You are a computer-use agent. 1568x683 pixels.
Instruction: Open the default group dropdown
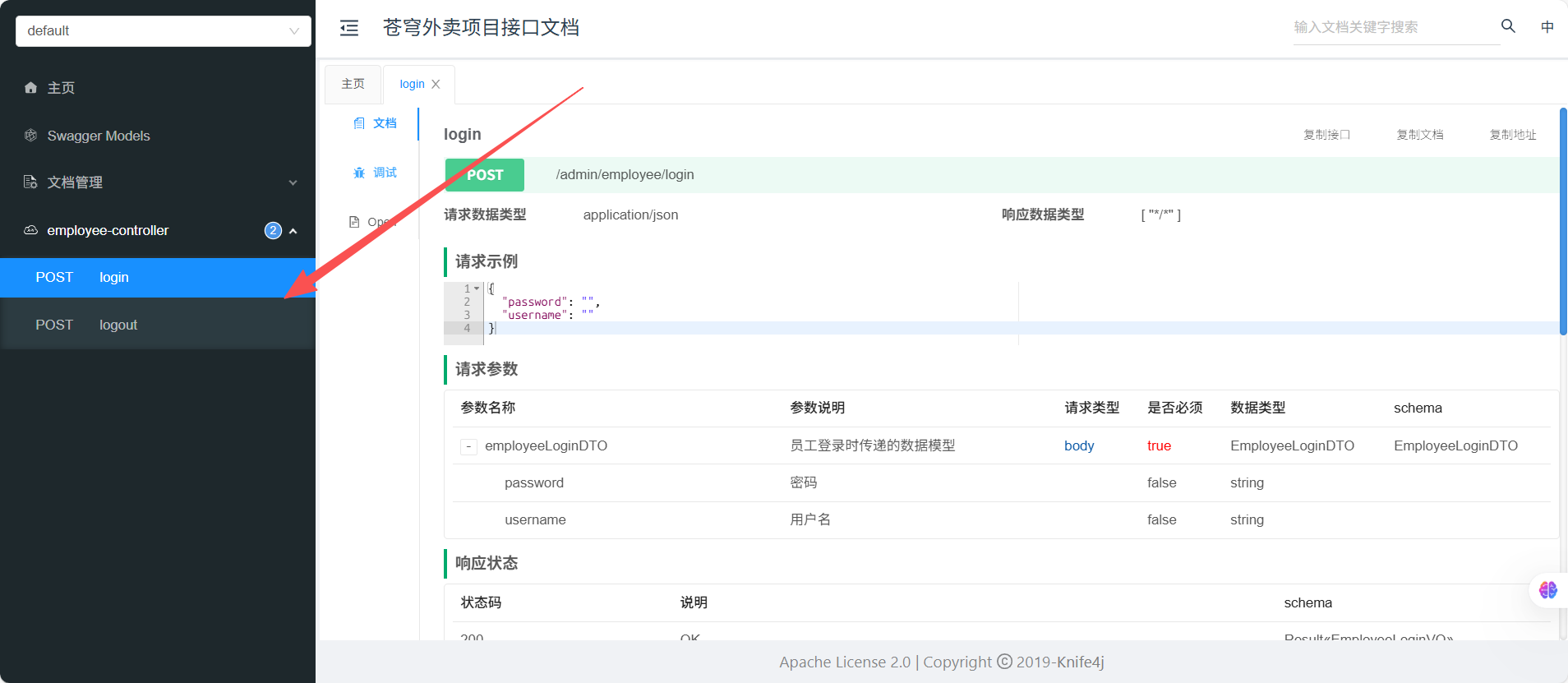click(163, 30)
